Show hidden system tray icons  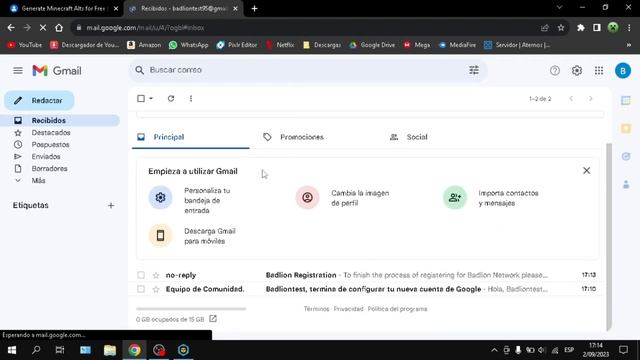click(494, 350)
